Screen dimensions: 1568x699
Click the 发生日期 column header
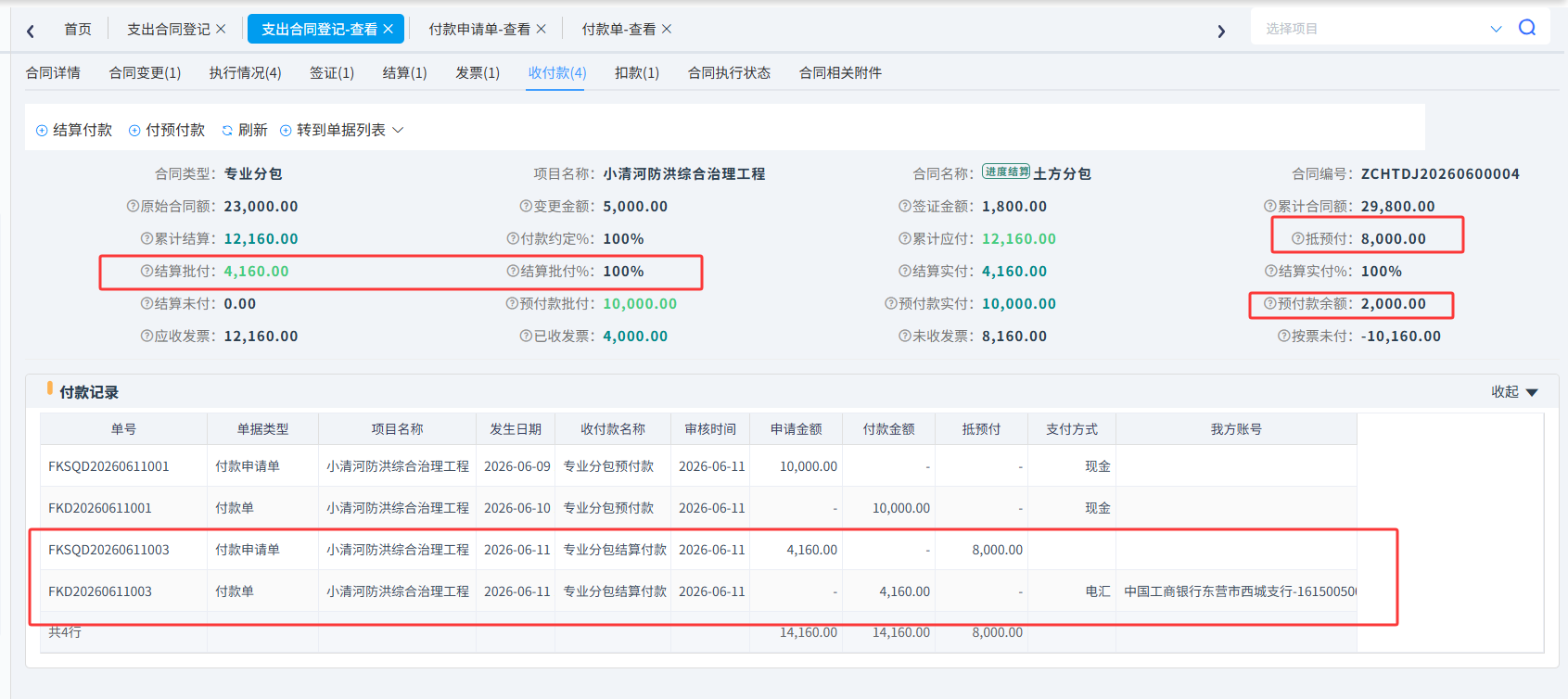coord(516,429)
